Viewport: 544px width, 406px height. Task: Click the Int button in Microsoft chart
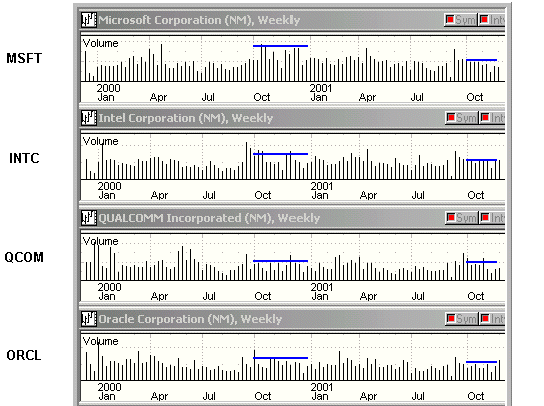tap(492, 20)
